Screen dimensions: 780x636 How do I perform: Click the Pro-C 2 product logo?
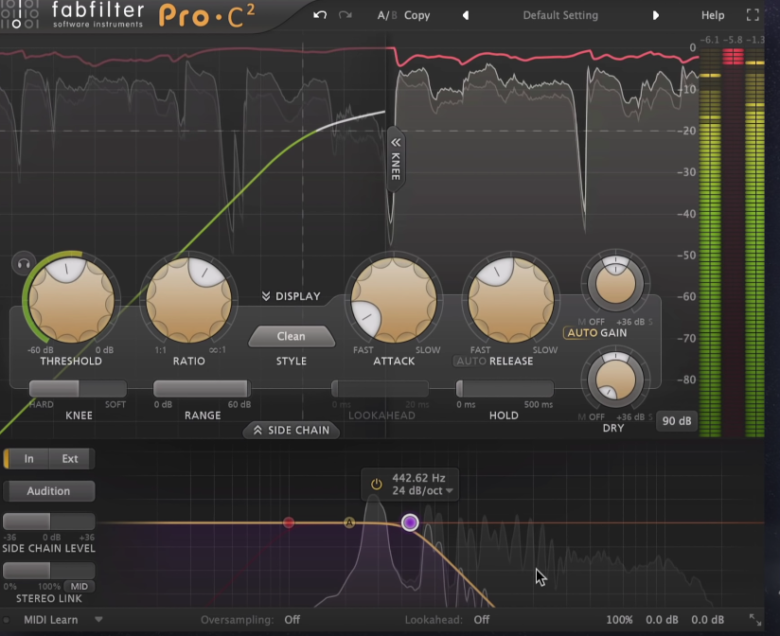point(207,16)
